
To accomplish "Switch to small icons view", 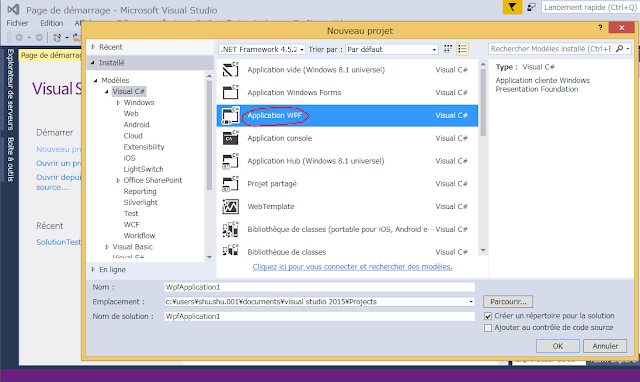I will (448, 49).
